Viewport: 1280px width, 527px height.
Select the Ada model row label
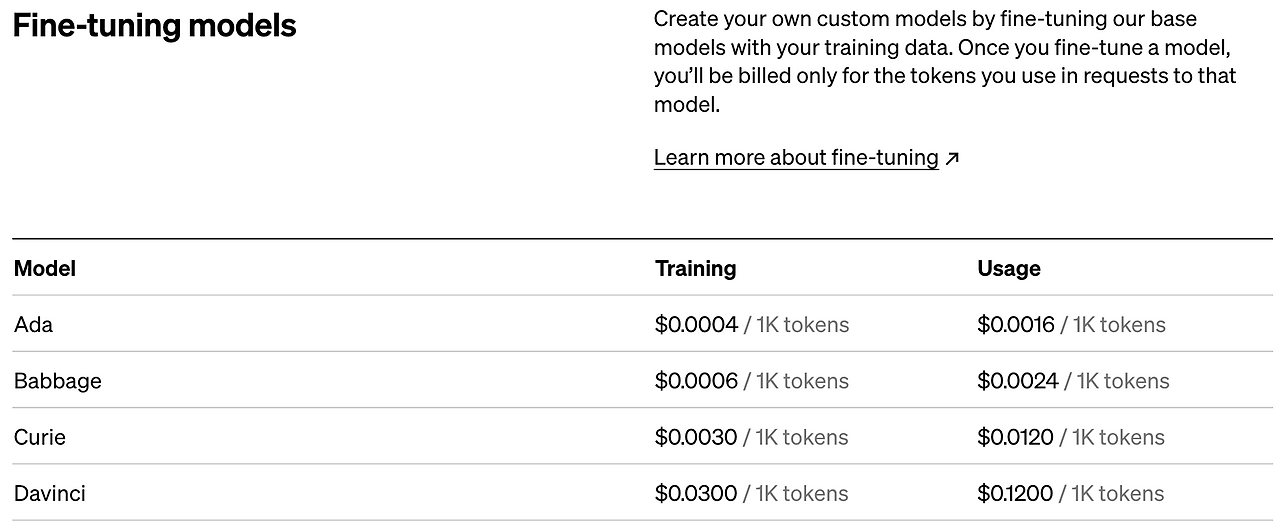pos(34,324)
